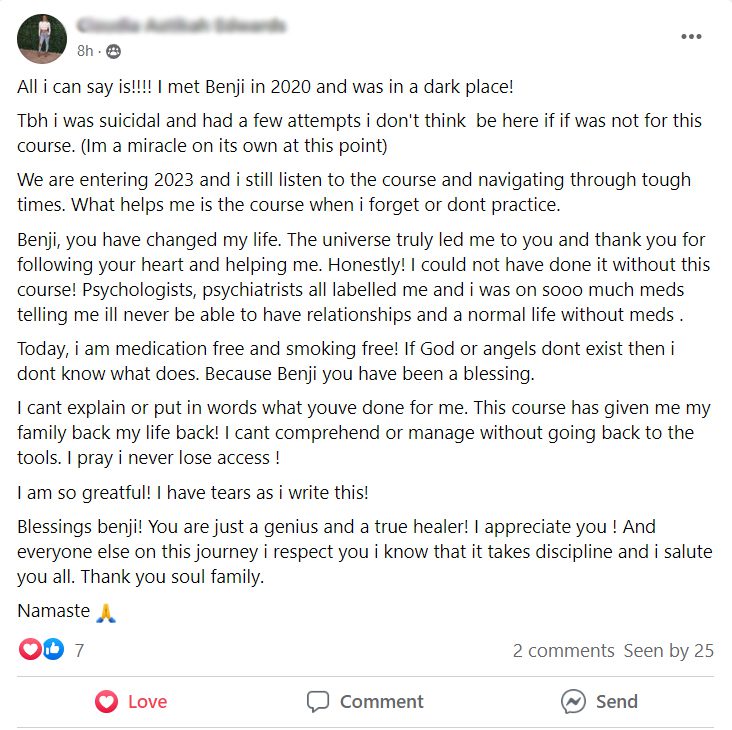Expand the 2 comments link
This screenshot has width=732, height=730.
pos(563,650)
